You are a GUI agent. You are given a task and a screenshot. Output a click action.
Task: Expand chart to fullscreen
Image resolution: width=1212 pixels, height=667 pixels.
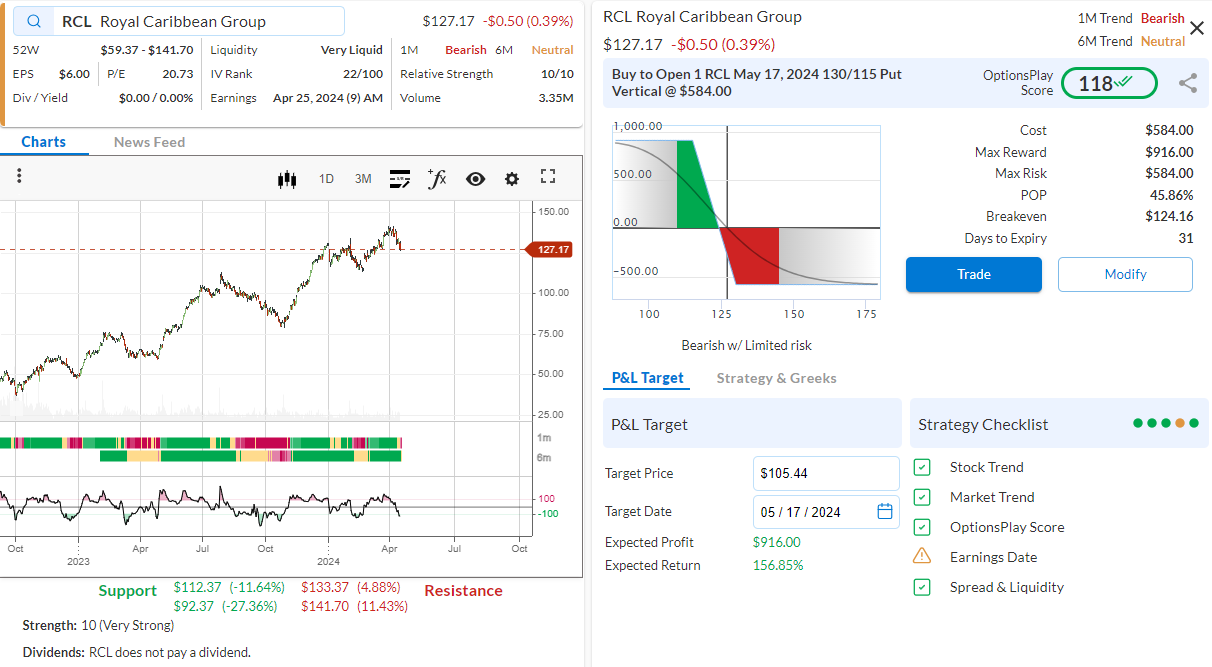click(x=548, y=177)
